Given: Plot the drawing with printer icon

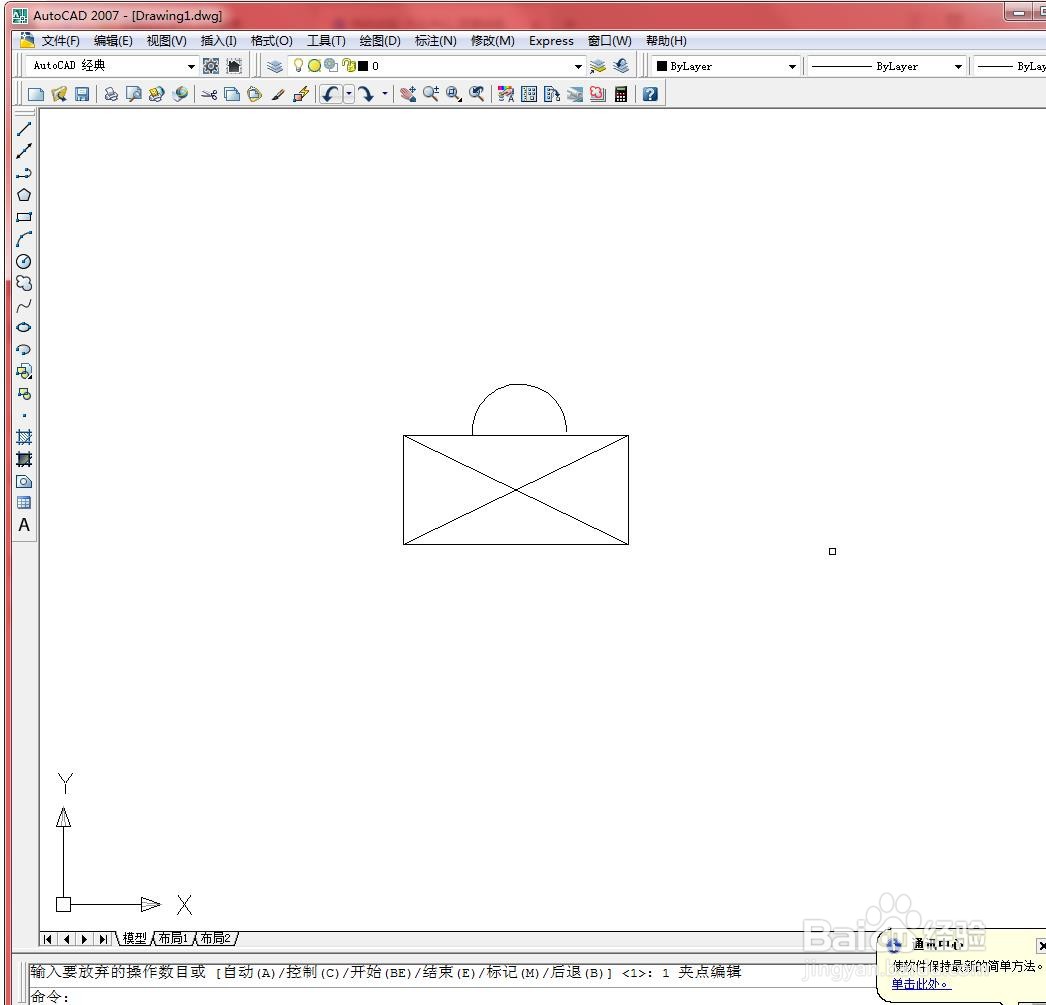Looking at the screenshot, I should pos(111,95).
